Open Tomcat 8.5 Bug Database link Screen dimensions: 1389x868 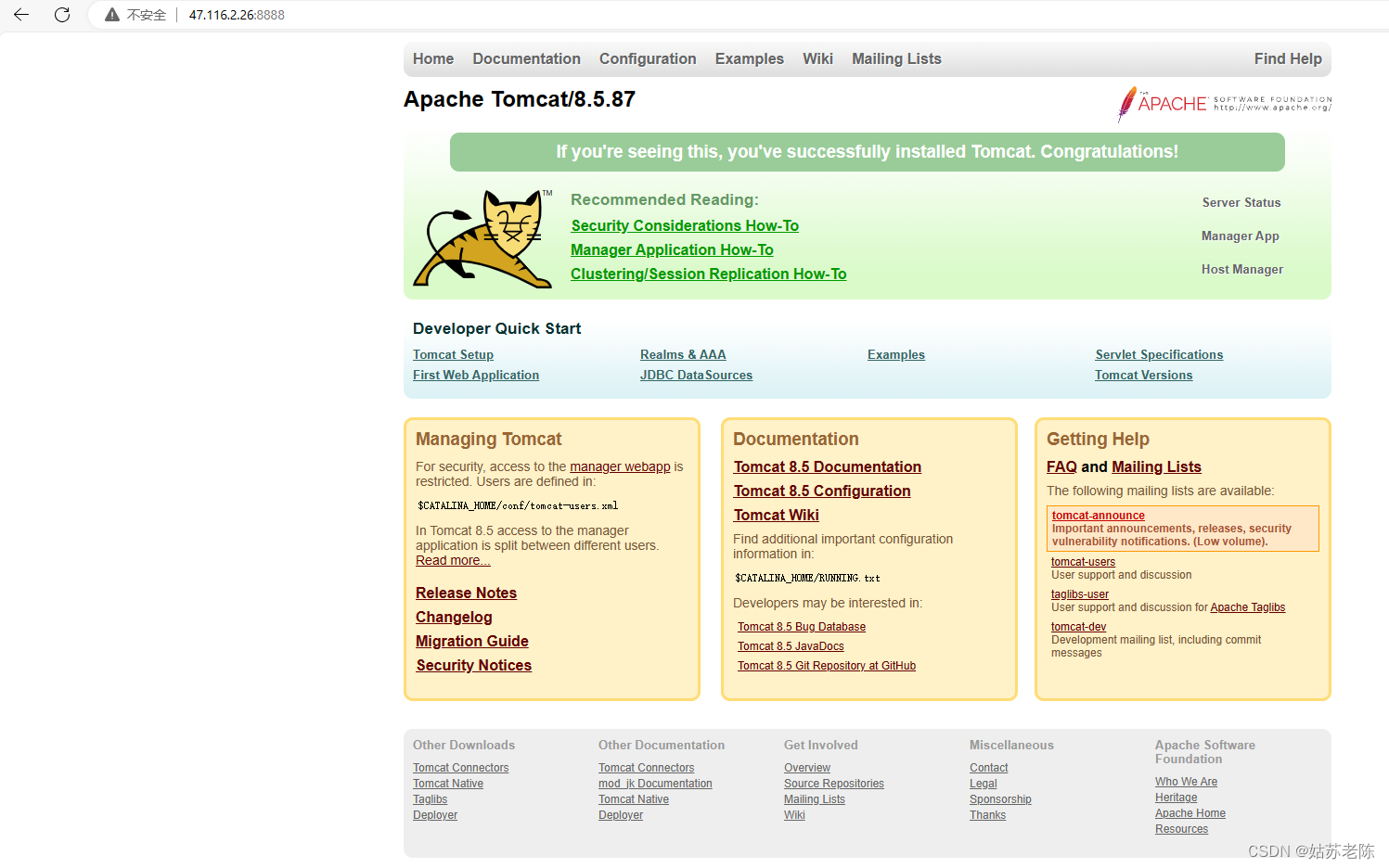coord(802,627)
